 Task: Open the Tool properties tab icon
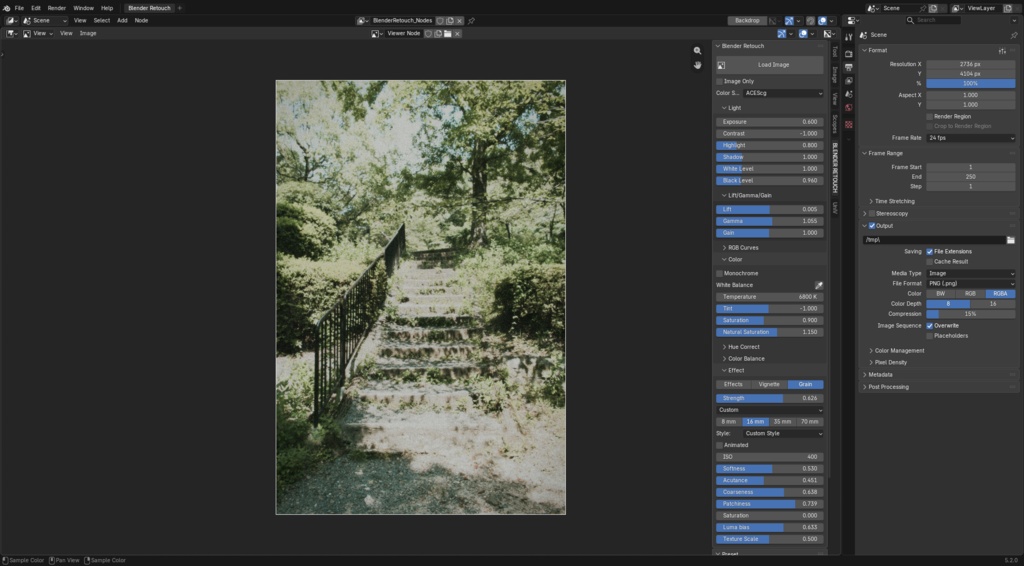pos(848,37)
